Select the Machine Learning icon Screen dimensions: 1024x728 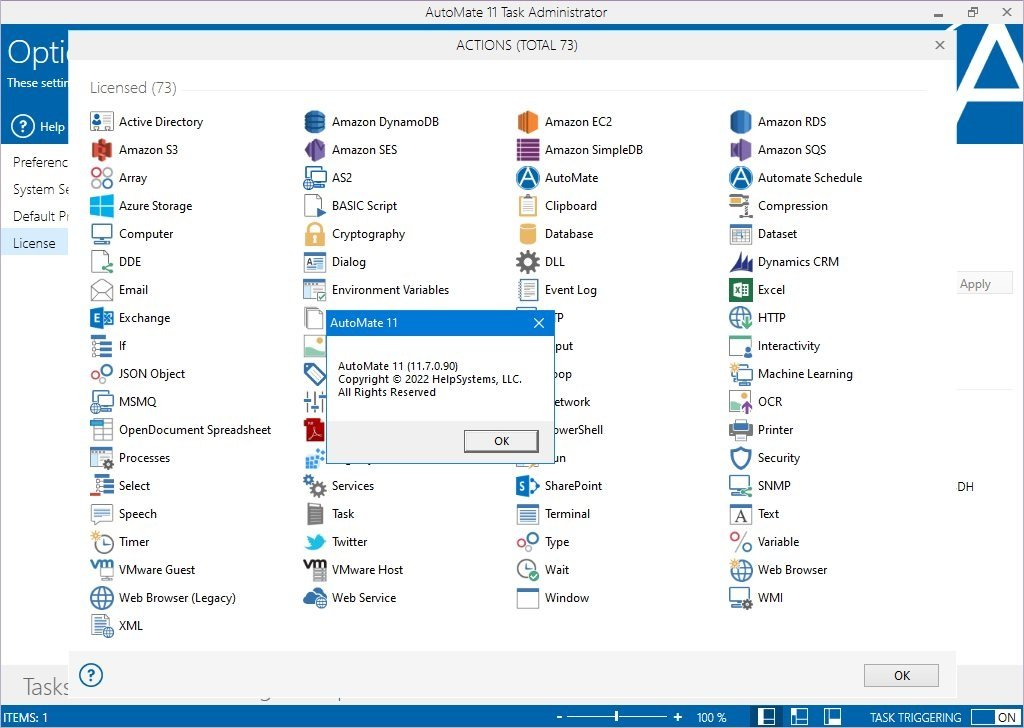coord(741,373)
